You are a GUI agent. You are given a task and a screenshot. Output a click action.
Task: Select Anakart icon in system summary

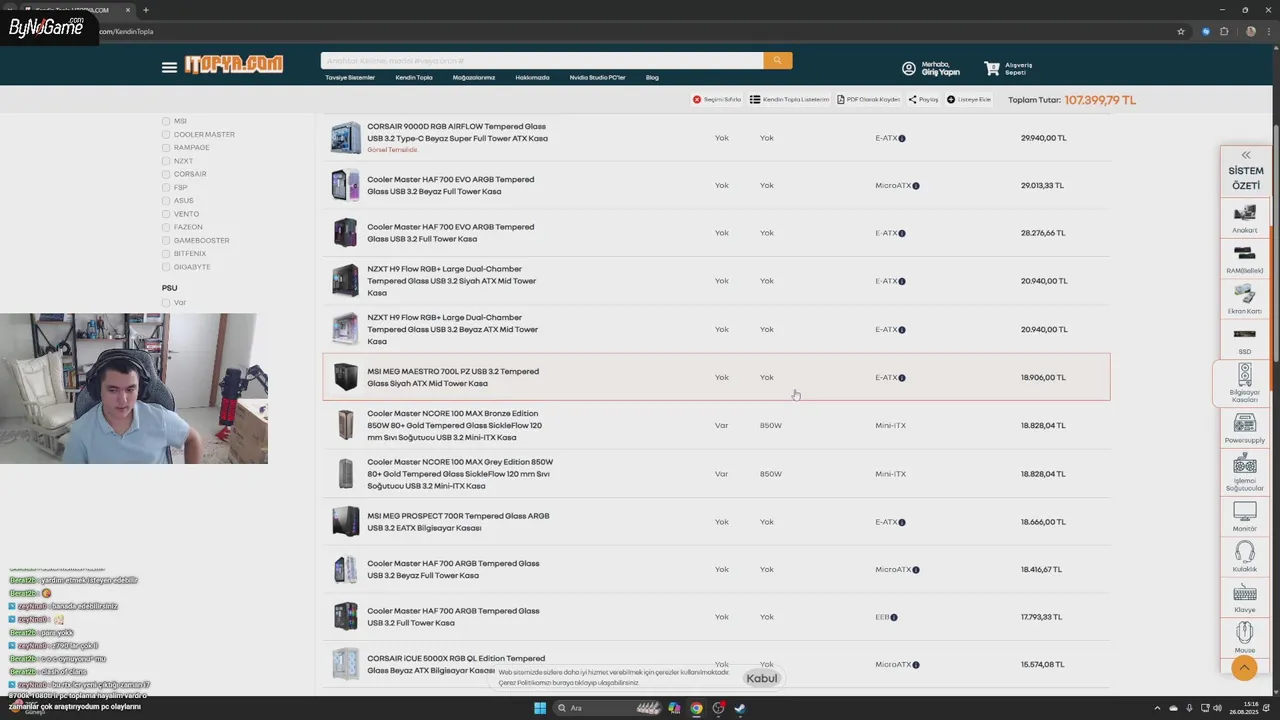(1245, 213)
